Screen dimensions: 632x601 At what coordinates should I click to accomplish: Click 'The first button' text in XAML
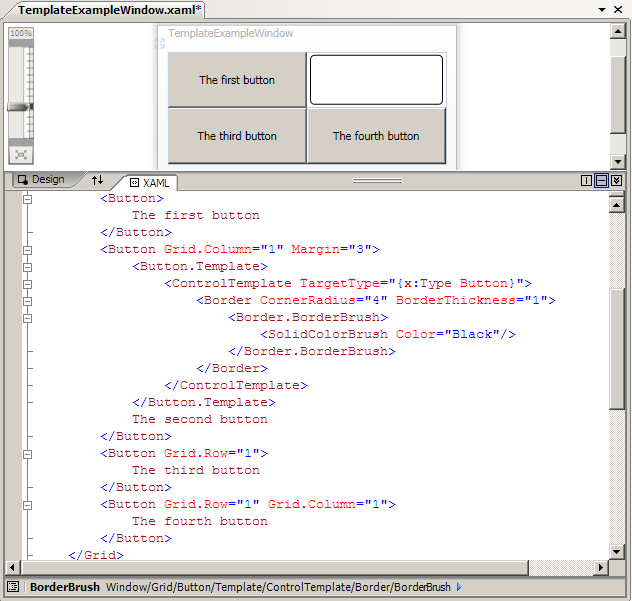195,215
